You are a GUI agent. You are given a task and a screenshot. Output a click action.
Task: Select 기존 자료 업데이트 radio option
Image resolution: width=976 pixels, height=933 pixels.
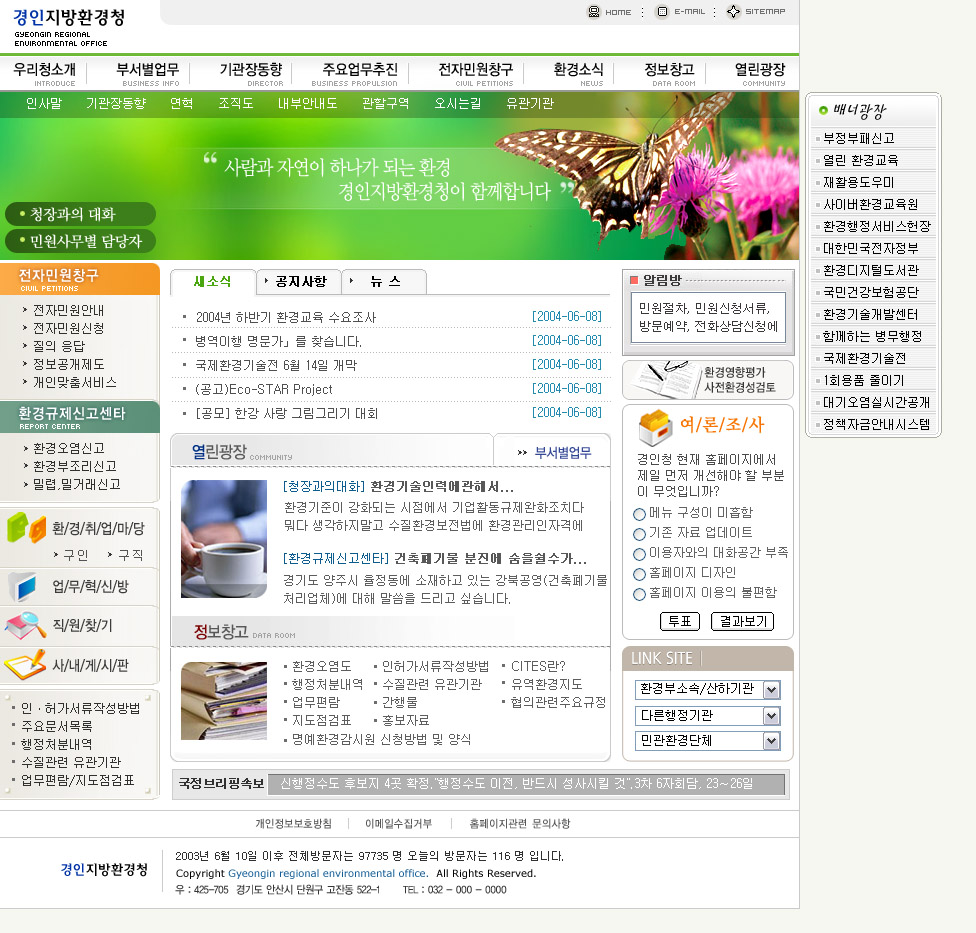click(640, 534)
